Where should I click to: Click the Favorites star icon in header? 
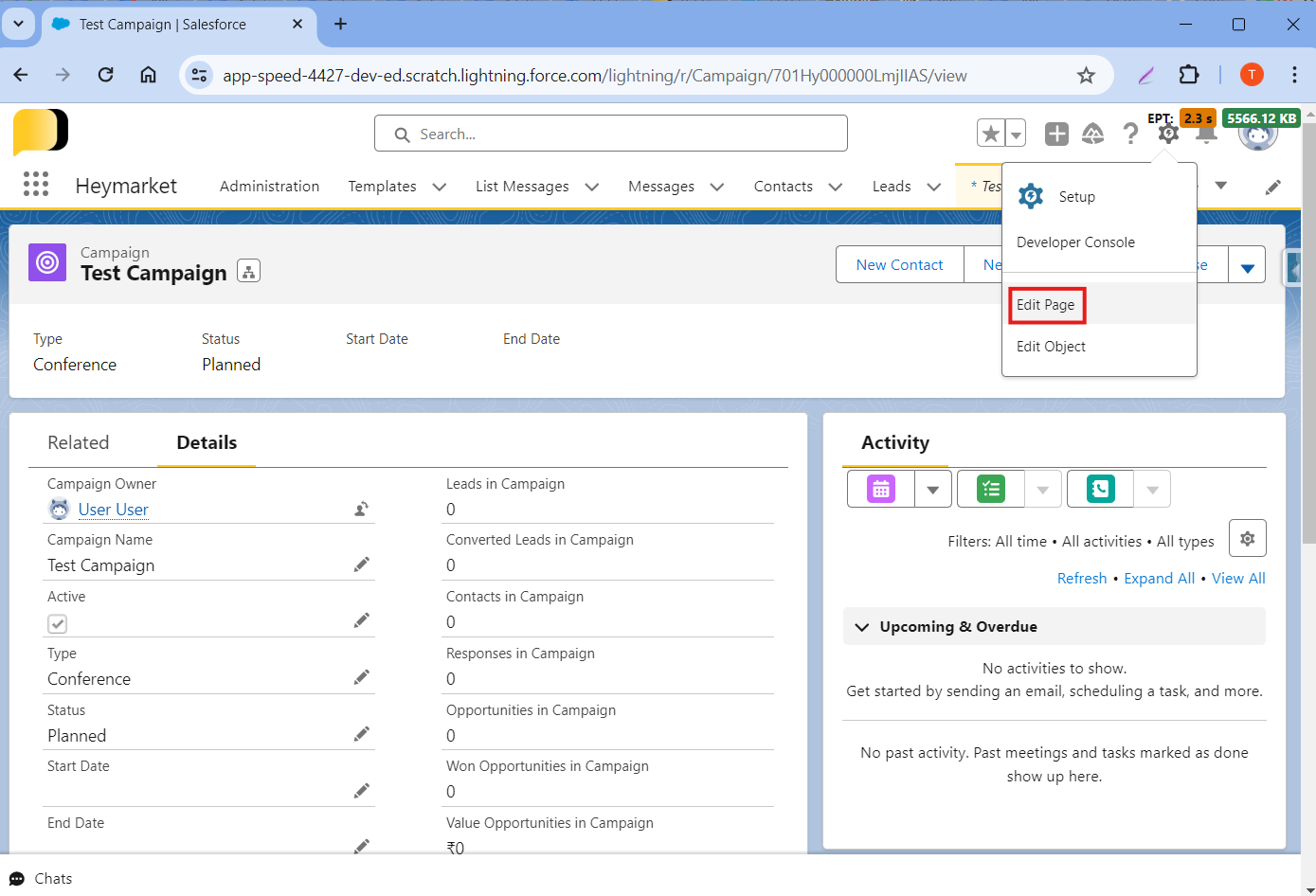(x=991, y=134)
